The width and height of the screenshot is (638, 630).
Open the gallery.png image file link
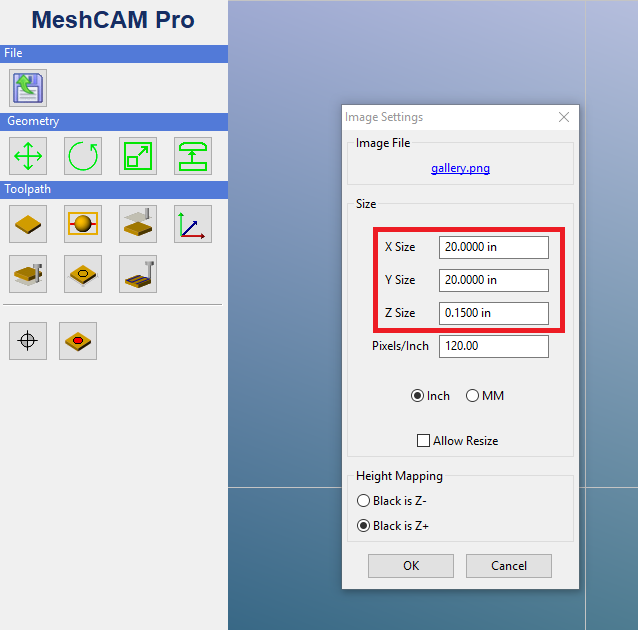coord(460,168)
